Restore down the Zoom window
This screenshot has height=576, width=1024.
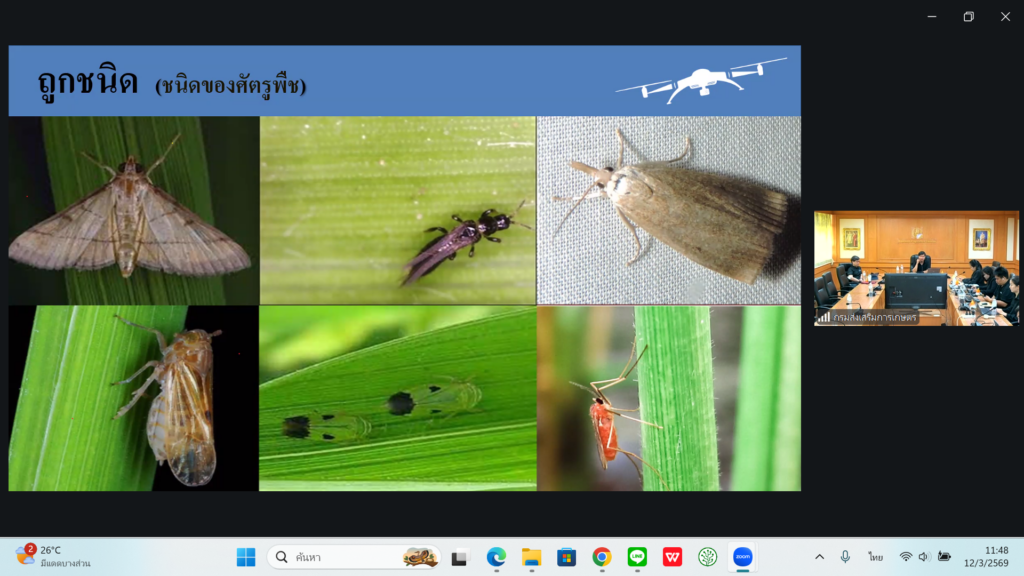pyautogui.click(x=968, y=17)
